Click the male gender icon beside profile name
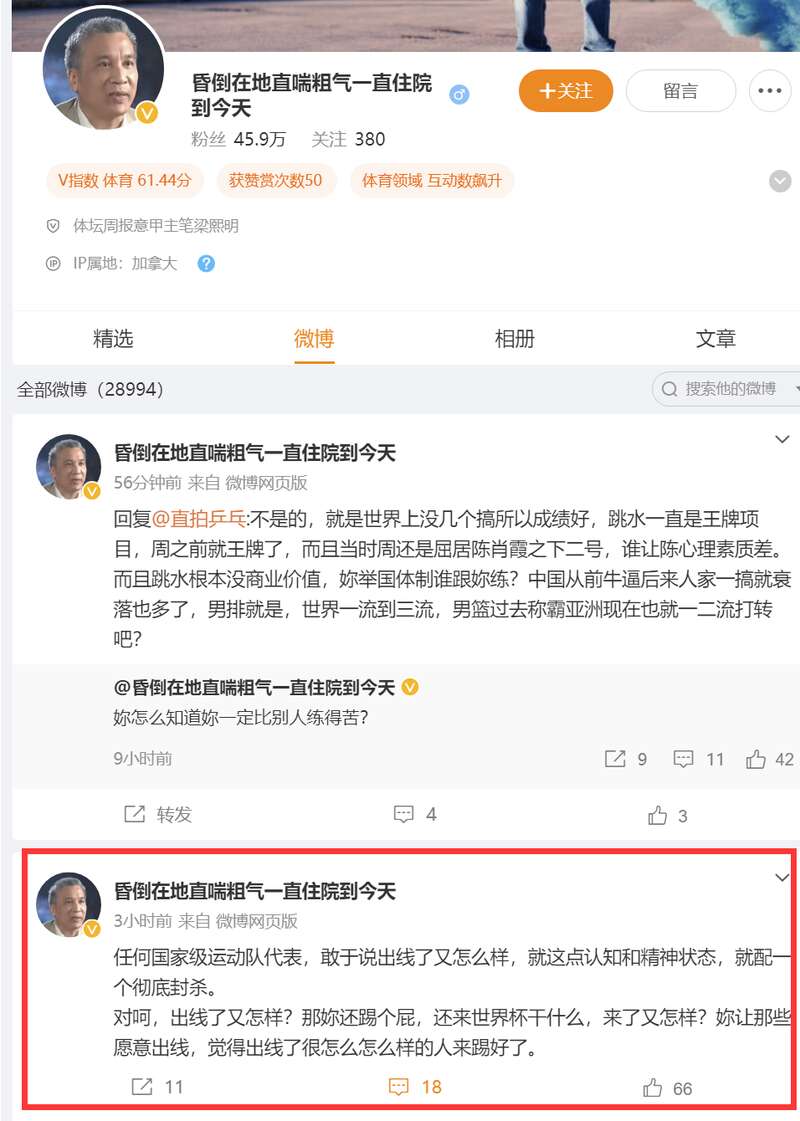This screenshot has height=1121, width=800. pos(459,94)
